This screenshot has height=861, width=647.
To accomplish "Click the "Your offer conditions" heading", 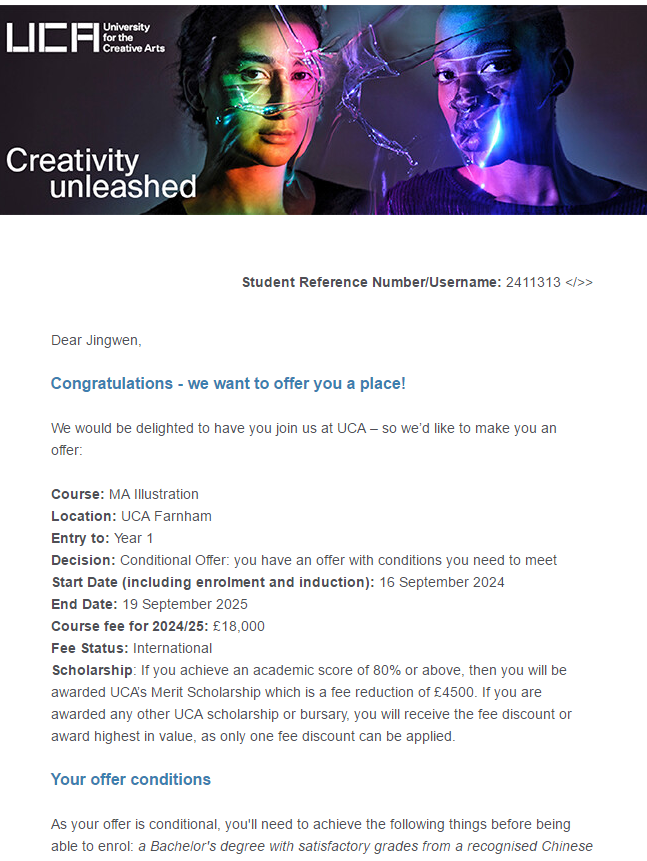I will point(131,779).
